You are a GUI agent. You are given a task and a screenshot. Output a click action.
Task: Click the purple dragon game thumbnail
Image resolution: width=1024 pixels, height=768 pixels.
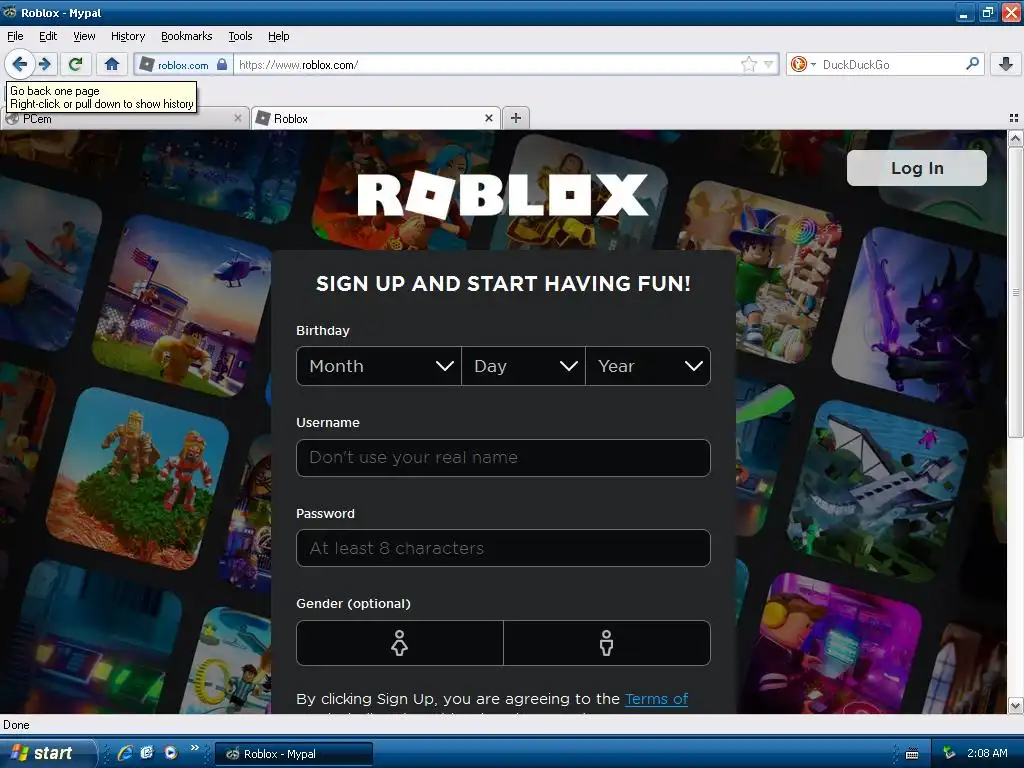click(x=920, y=318)
